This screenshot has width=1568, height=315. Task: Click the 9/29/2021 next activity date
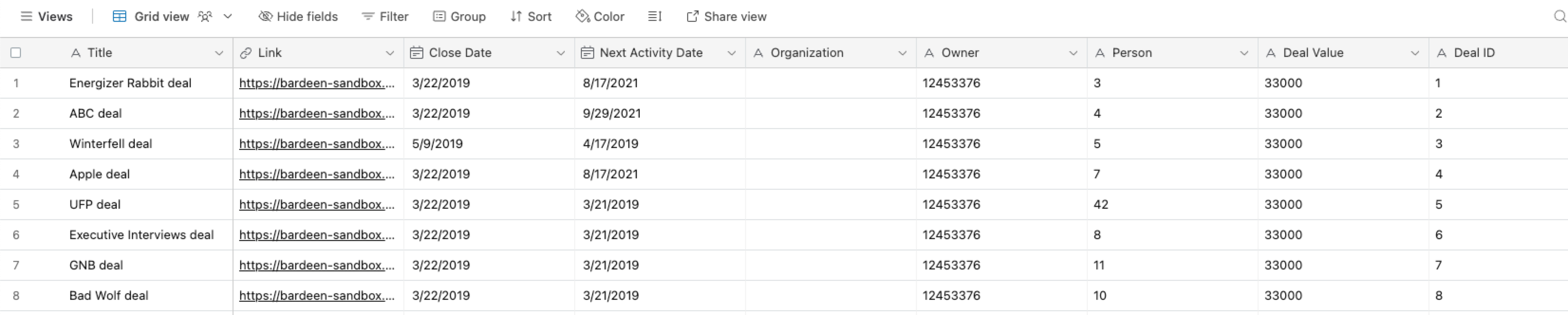point(661,114)
